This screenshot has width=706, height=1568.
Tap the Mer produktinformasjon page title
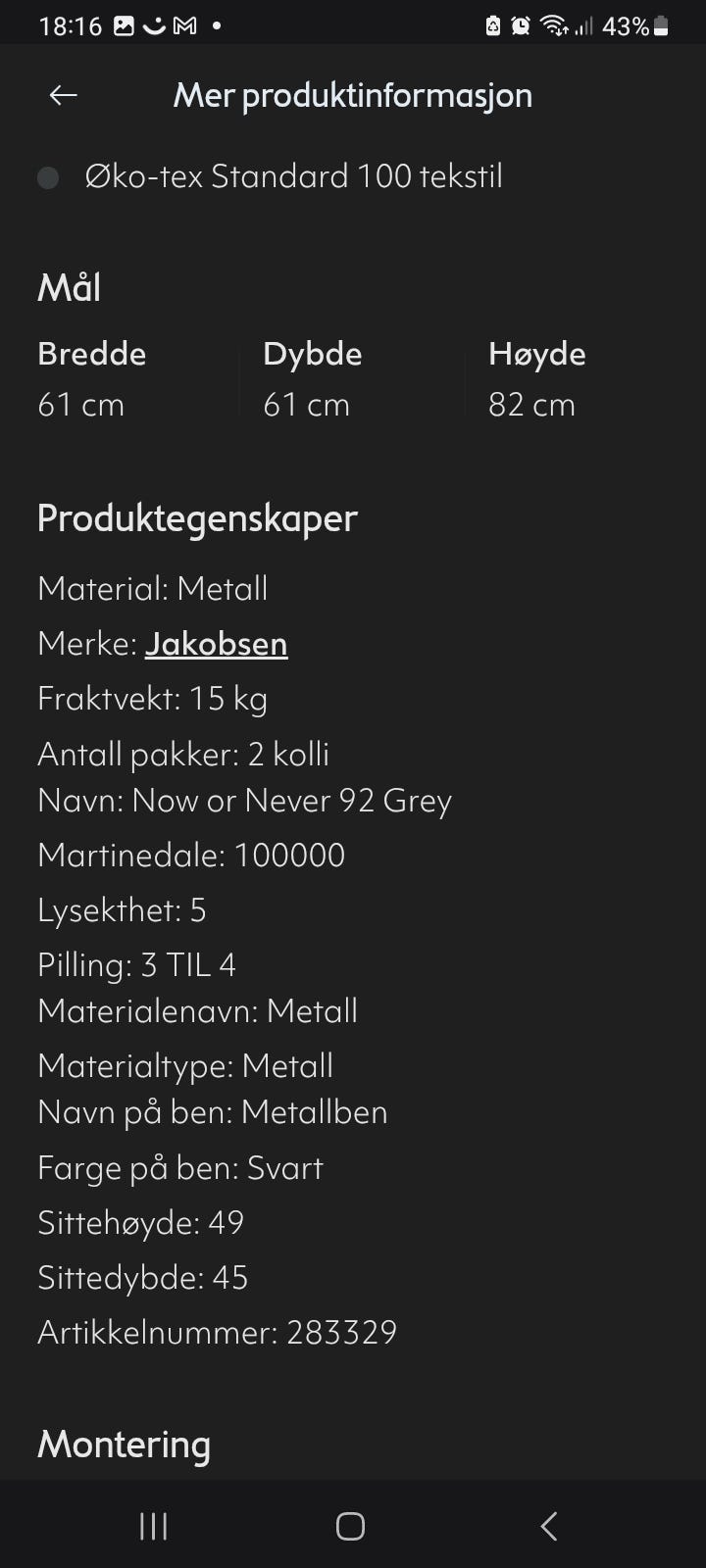(x=352, y=95)
